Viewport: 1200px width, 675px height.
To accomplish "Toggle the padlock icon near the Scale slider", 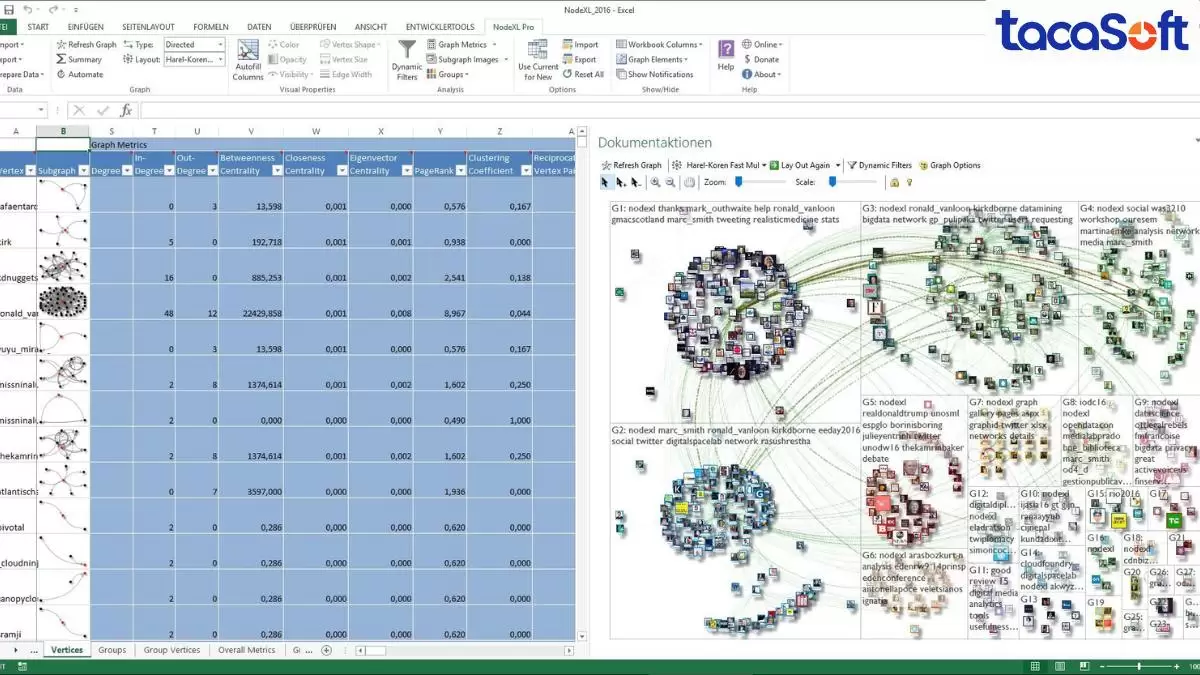I will pyautogui.click(x=894, y=182).
